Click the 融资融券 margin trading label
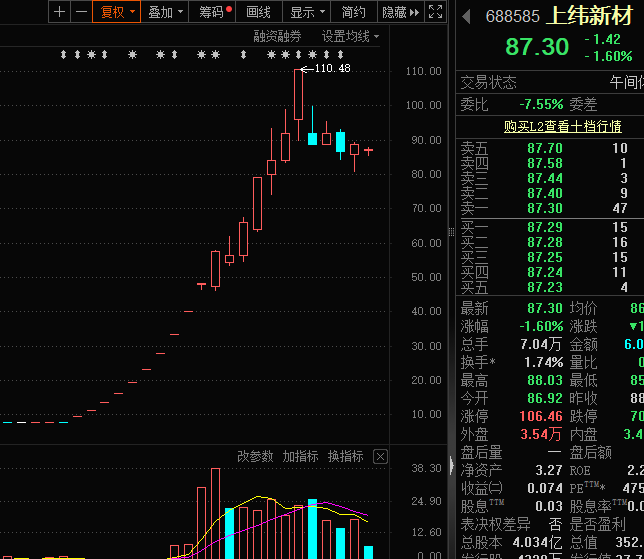The image size is (644, 559). point(277,36)
